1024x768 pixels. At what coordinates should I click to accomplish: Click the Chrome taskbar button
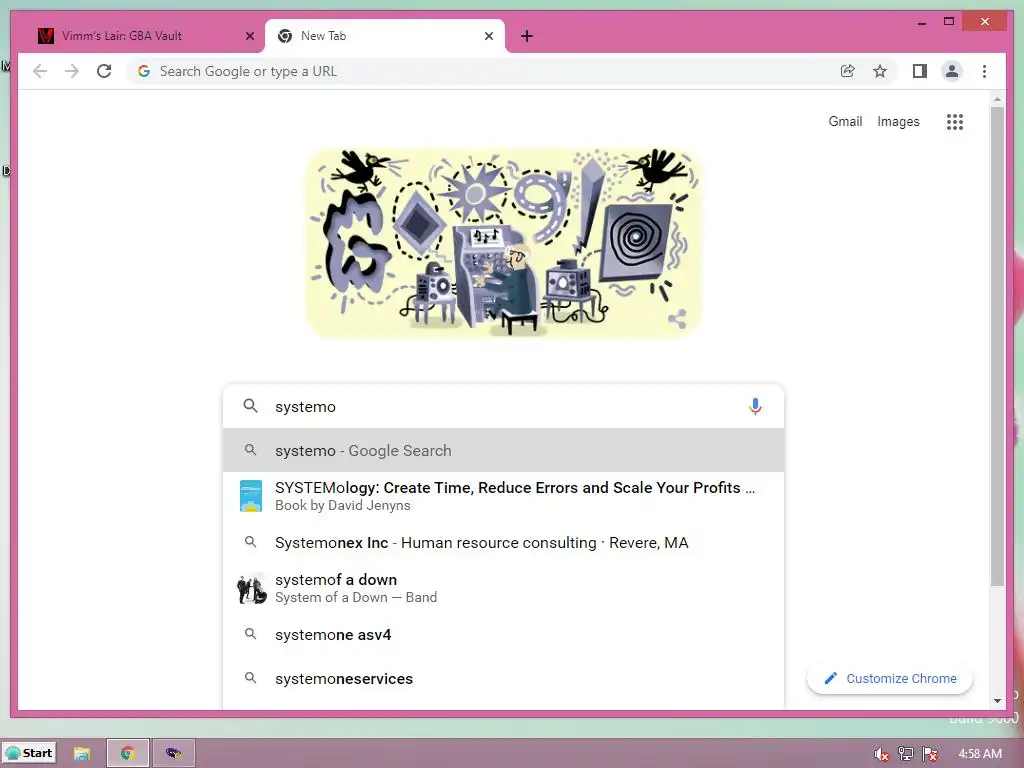128,753
